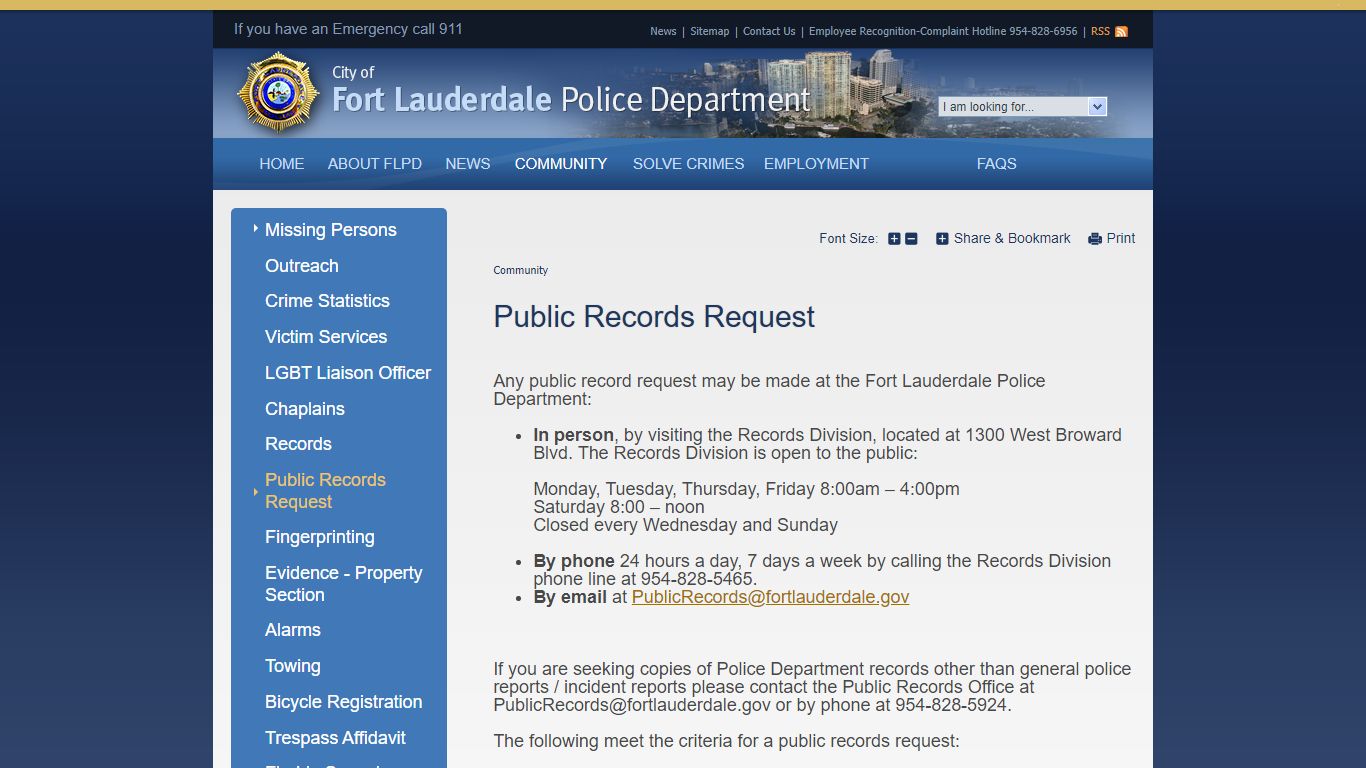
Task: Expand the Missing Persons arrow
Action: (x=256, y=229)
